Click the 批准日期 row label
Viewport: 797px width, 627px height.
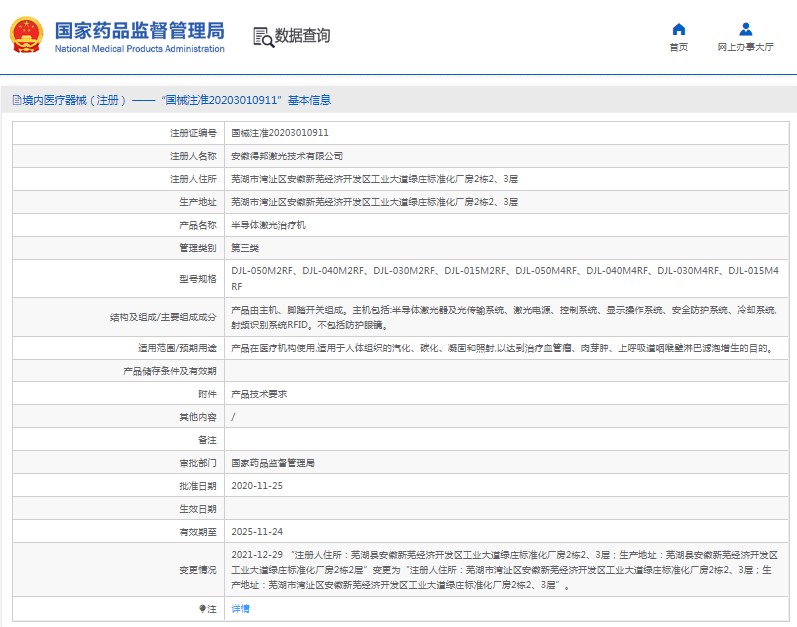point(198,486)
